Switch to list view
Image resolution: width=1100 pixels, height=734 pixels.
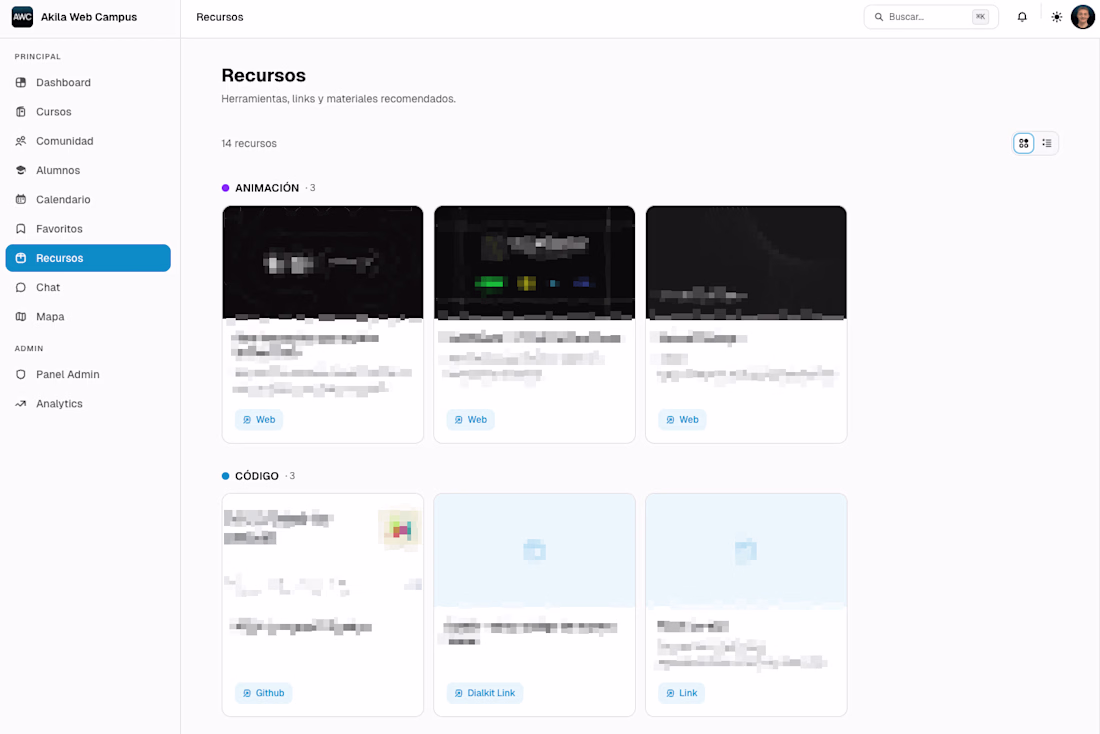click(1047, 143)
